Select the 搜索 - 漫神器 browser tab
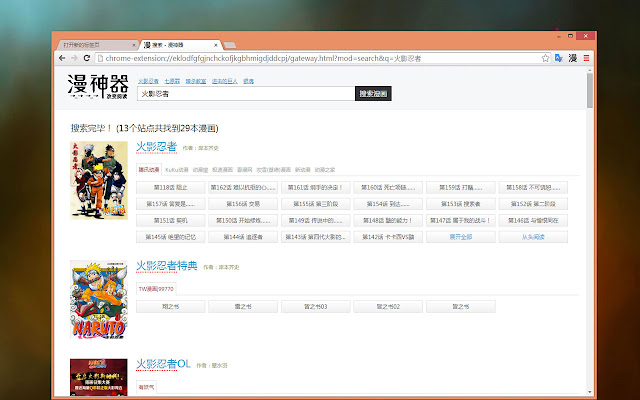This screenshot has width=640, height=400. point(180,45)
